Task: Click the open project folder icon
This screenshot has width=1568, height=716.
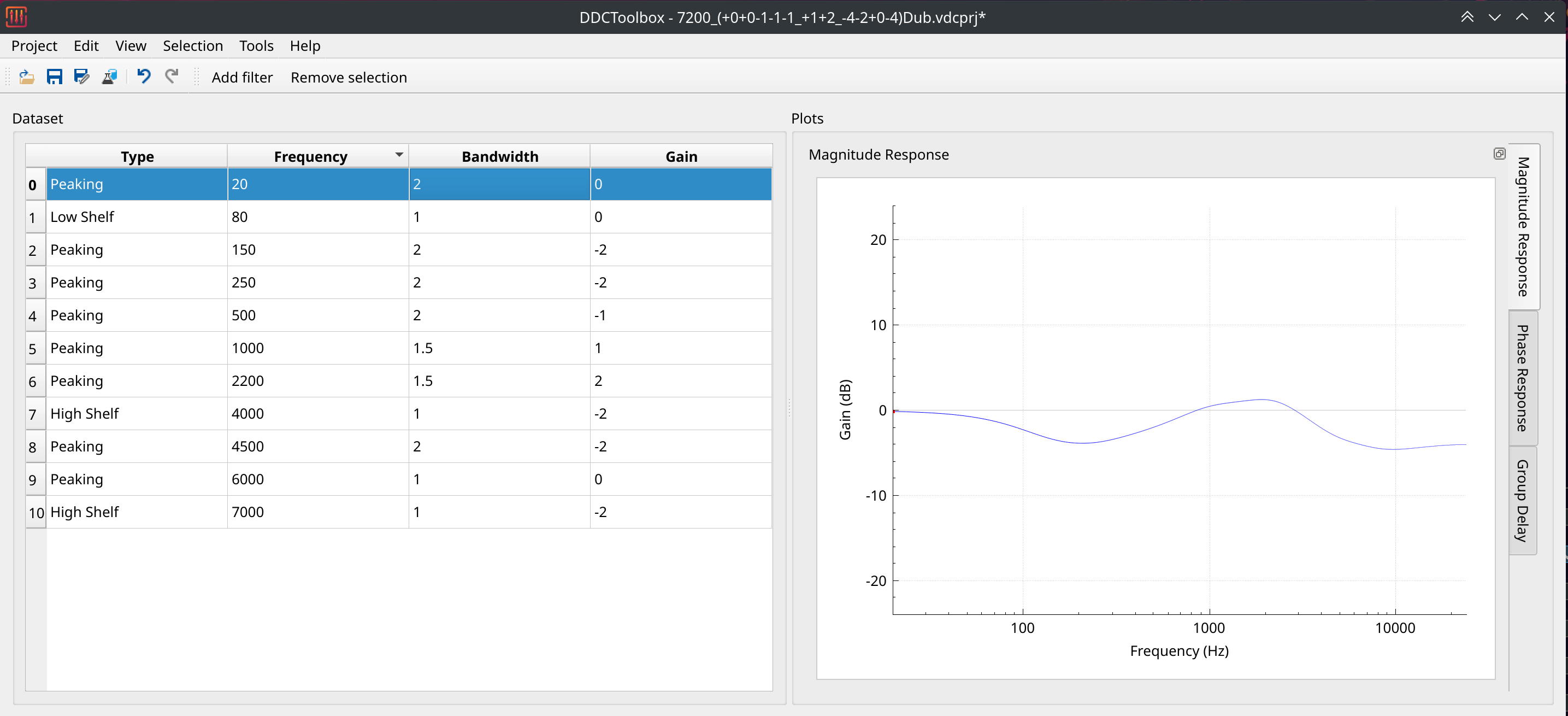Action: point(27,77)
